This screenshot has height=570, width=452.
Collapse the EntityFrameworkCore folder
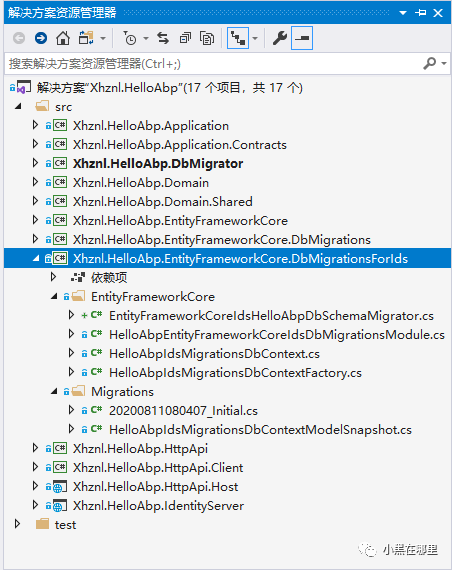tap(54, 297)
